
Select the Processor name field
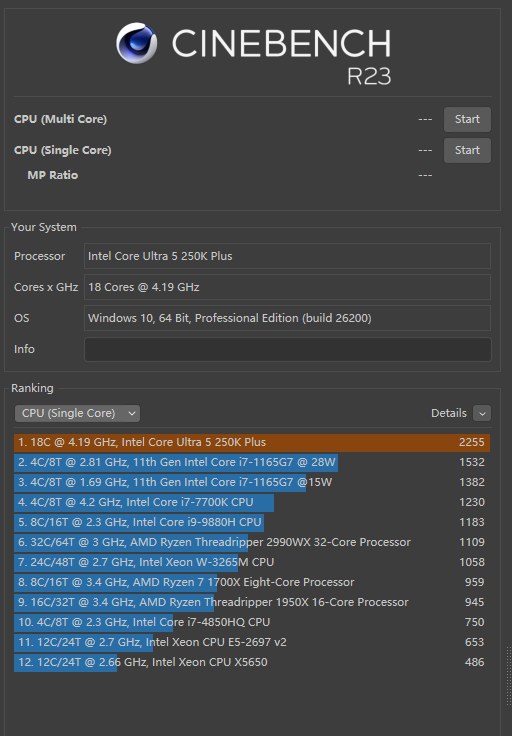pyautogui.click(x=287, y=256)
